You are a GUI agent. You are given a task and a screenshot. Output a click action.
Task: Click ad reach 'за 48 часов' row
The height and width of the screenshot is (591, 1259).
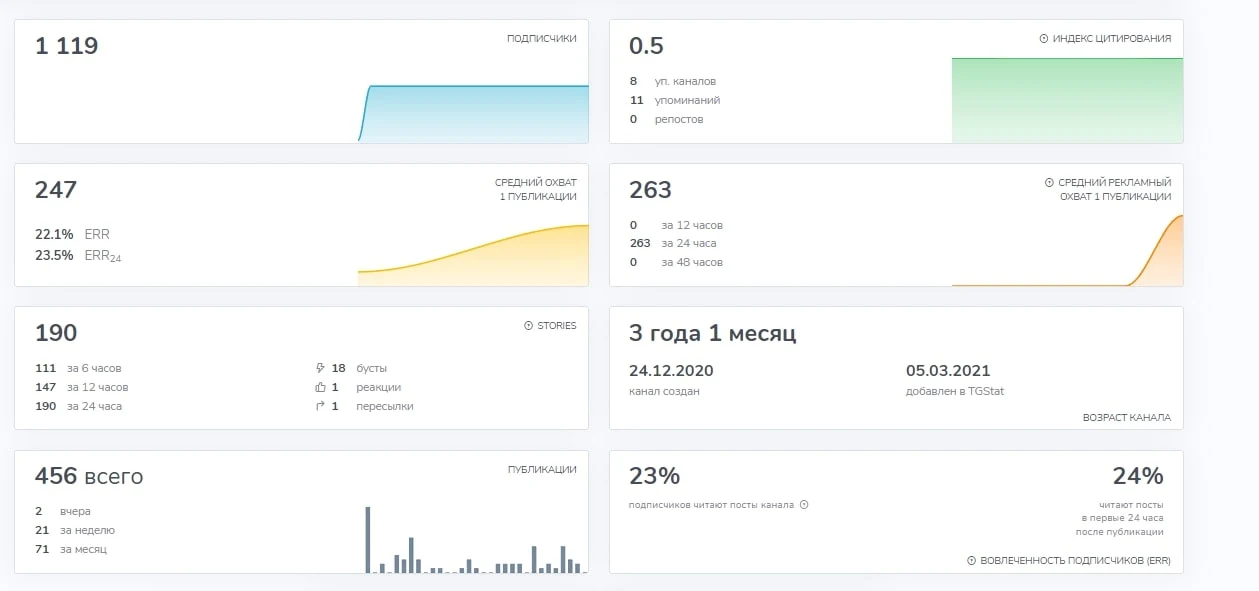676,262
